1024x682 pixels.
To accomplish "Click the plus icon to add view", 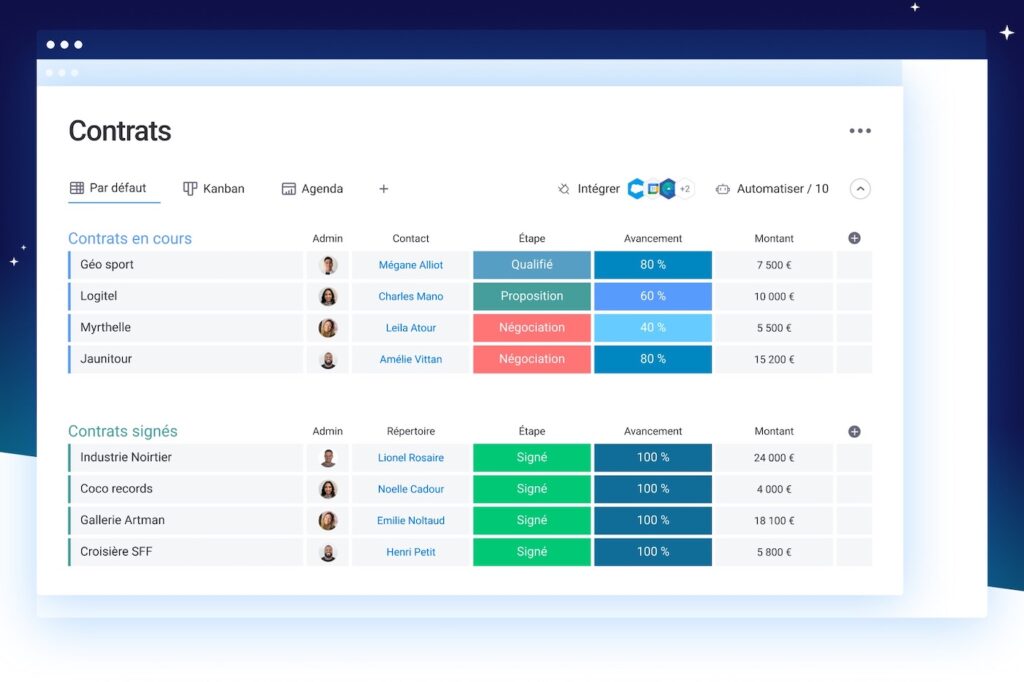I will point(383,189).
